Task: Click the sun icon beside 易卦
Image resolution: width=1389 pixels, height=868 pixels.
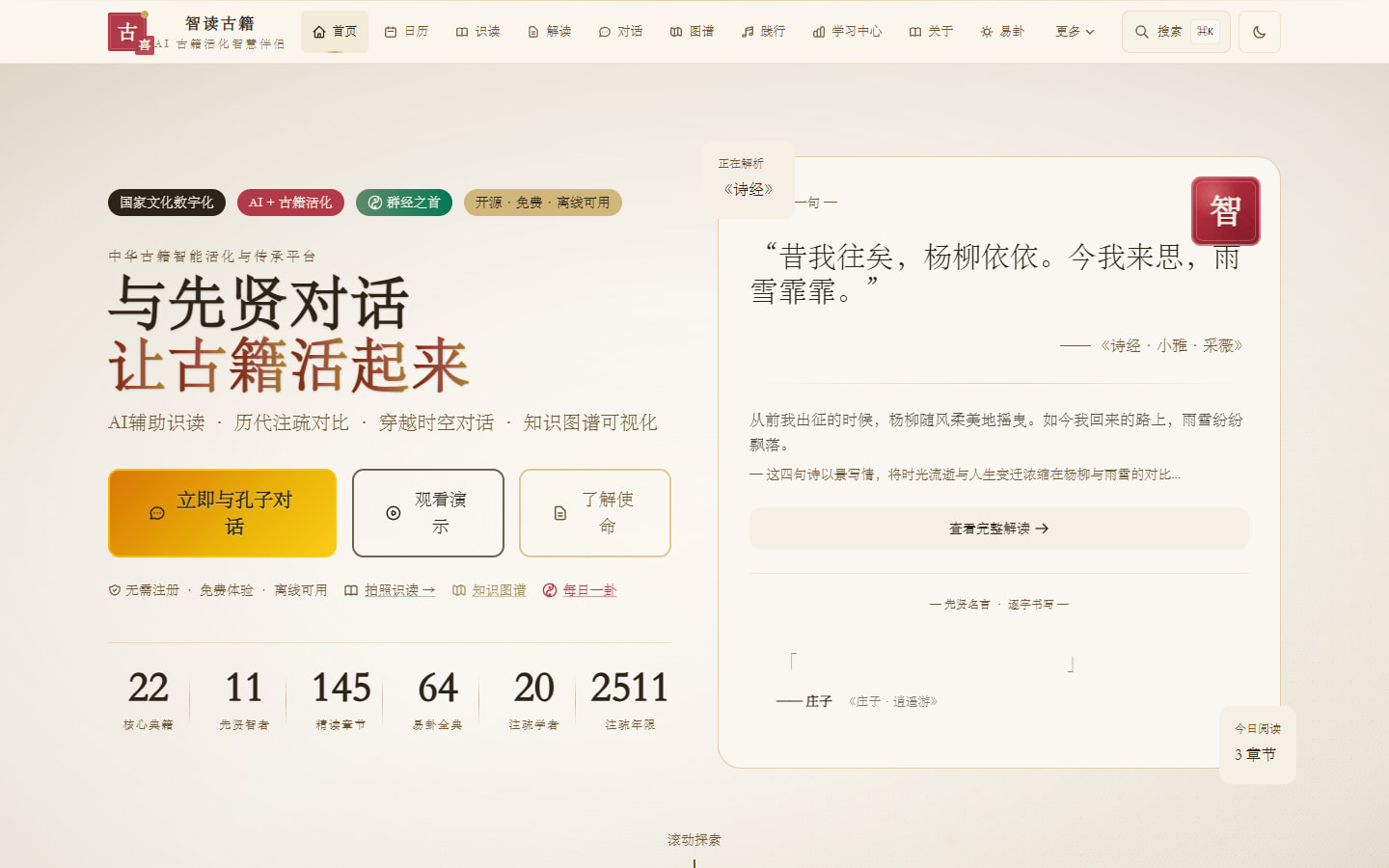Action: point(987,32)
